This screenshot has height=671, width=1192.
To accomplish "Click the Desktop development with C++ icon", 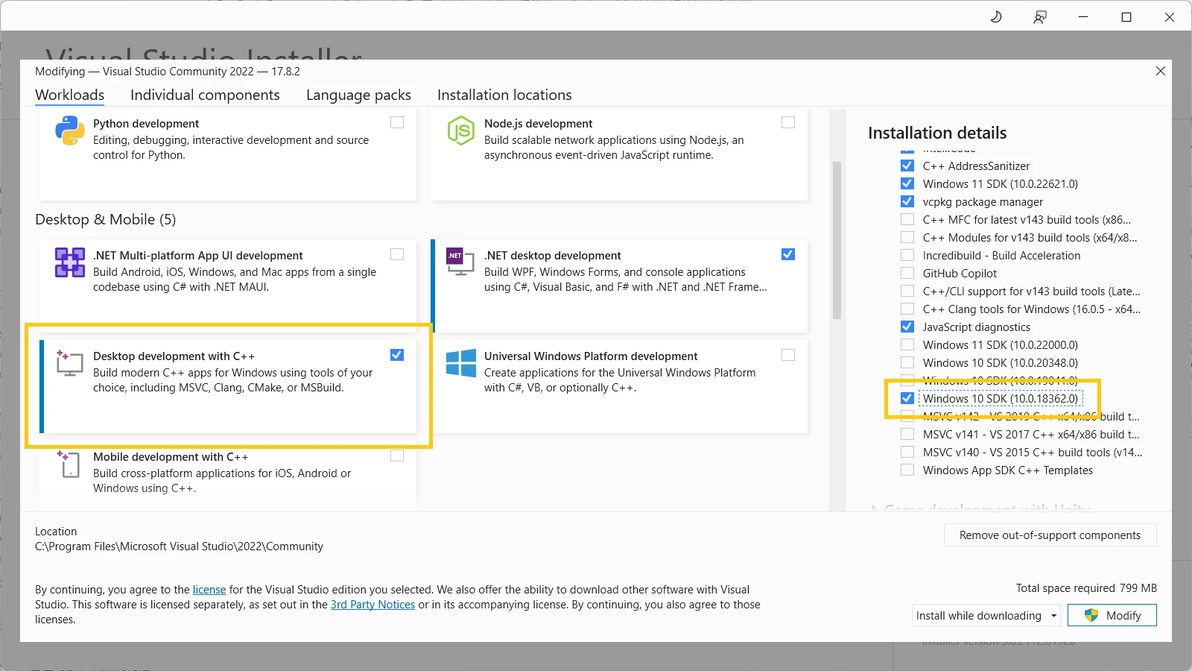I will pyautogui.click(x=69, y=363).
